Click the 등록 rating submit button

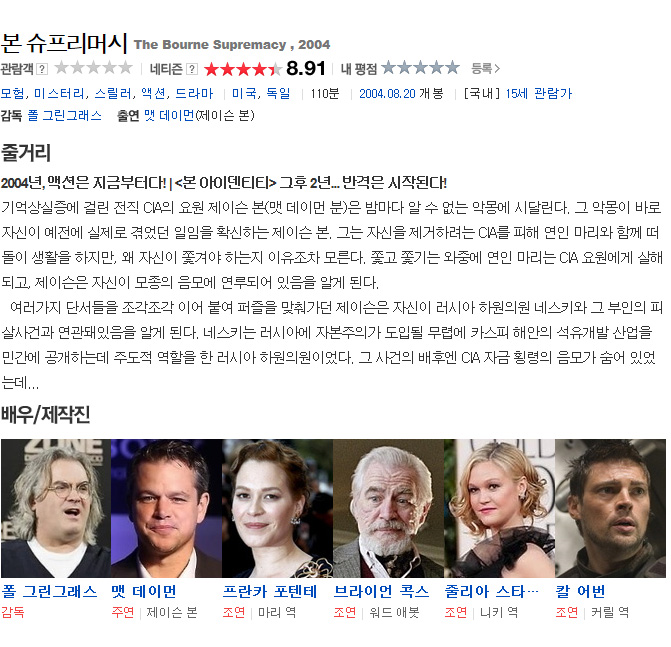coord(485,68)
